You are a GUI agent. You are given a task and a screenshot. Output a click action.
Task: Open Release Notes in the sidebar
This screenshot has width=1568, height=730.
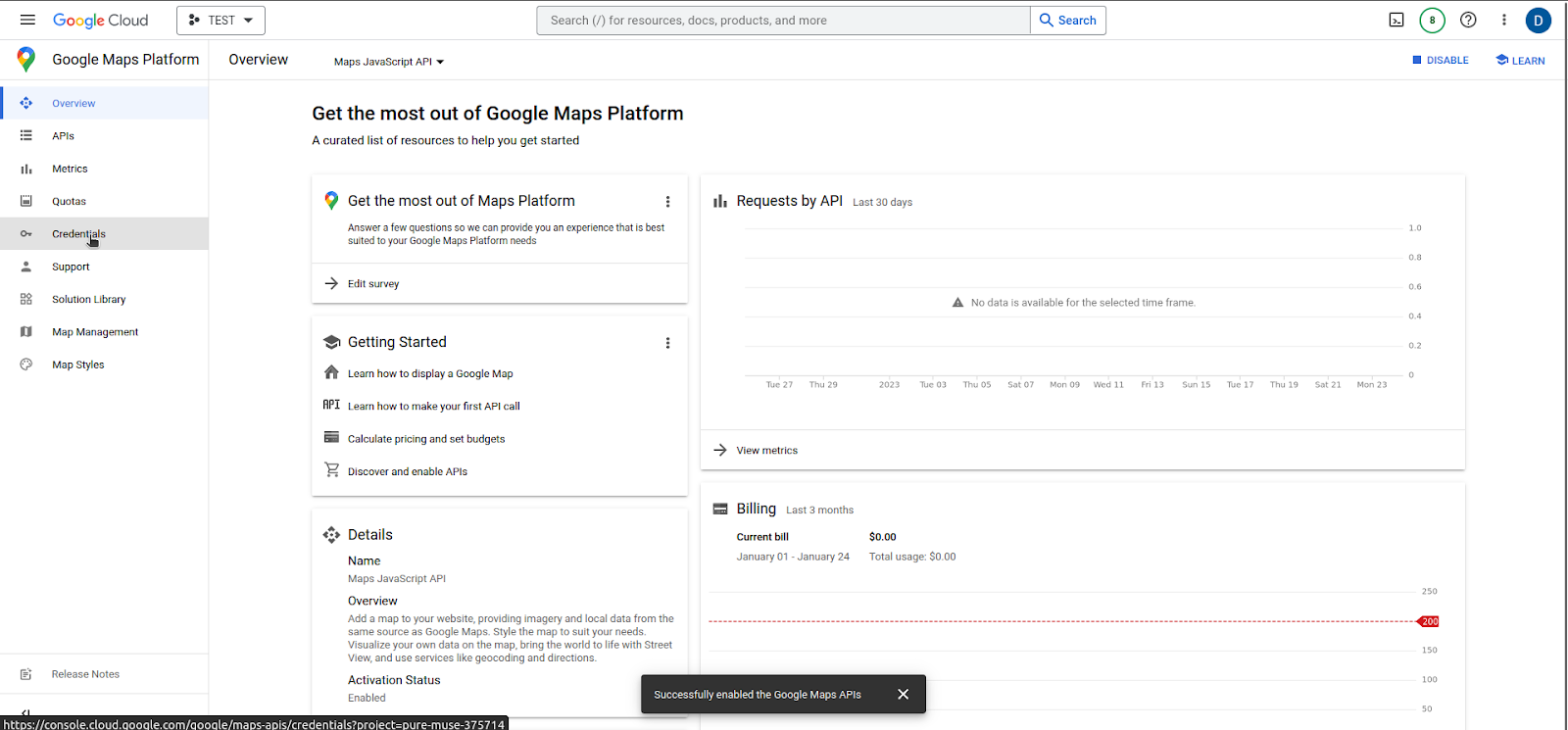click(104, 674)
